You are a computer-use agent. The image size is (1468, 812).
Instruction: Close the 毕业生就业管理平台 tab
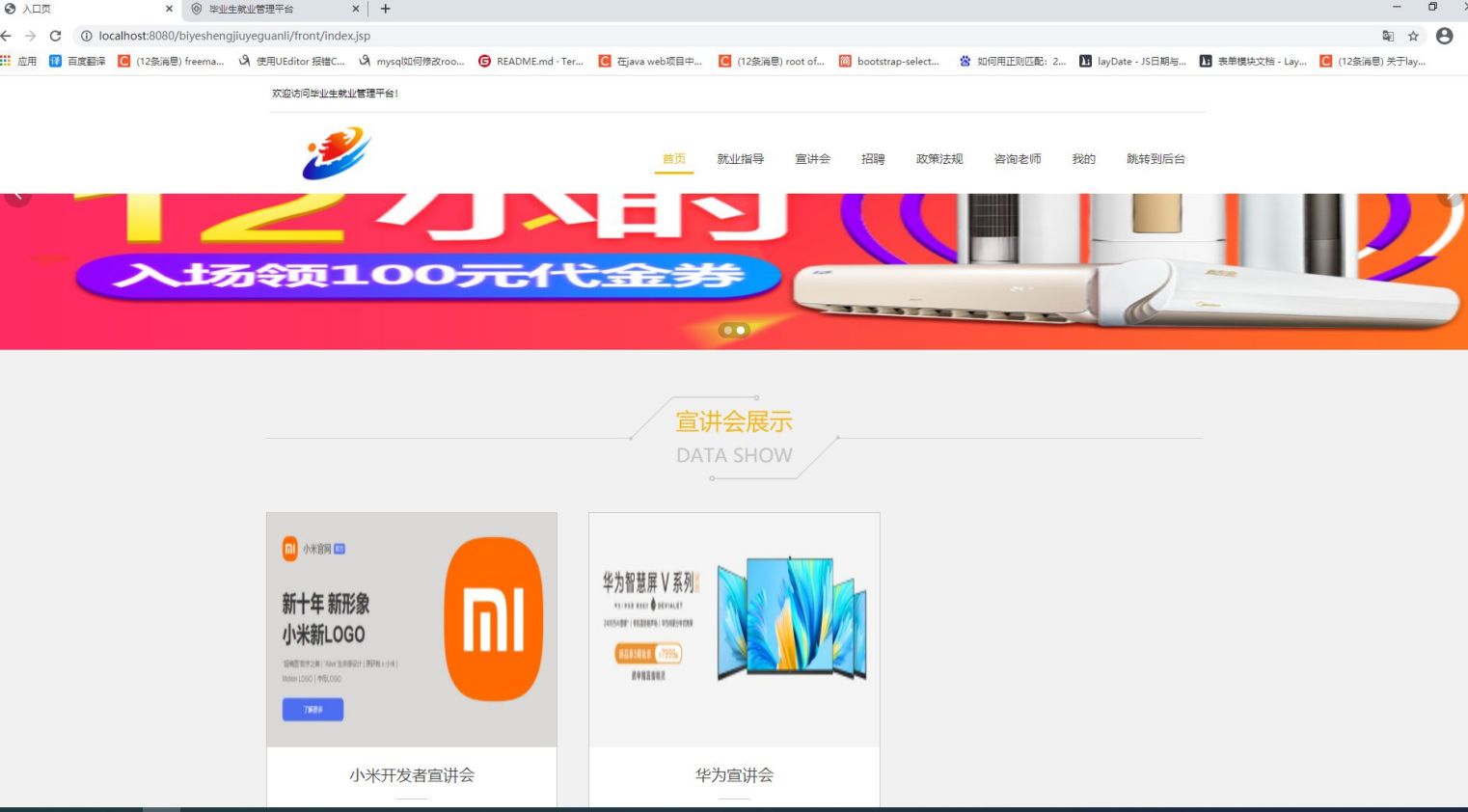tap(355, 9)
